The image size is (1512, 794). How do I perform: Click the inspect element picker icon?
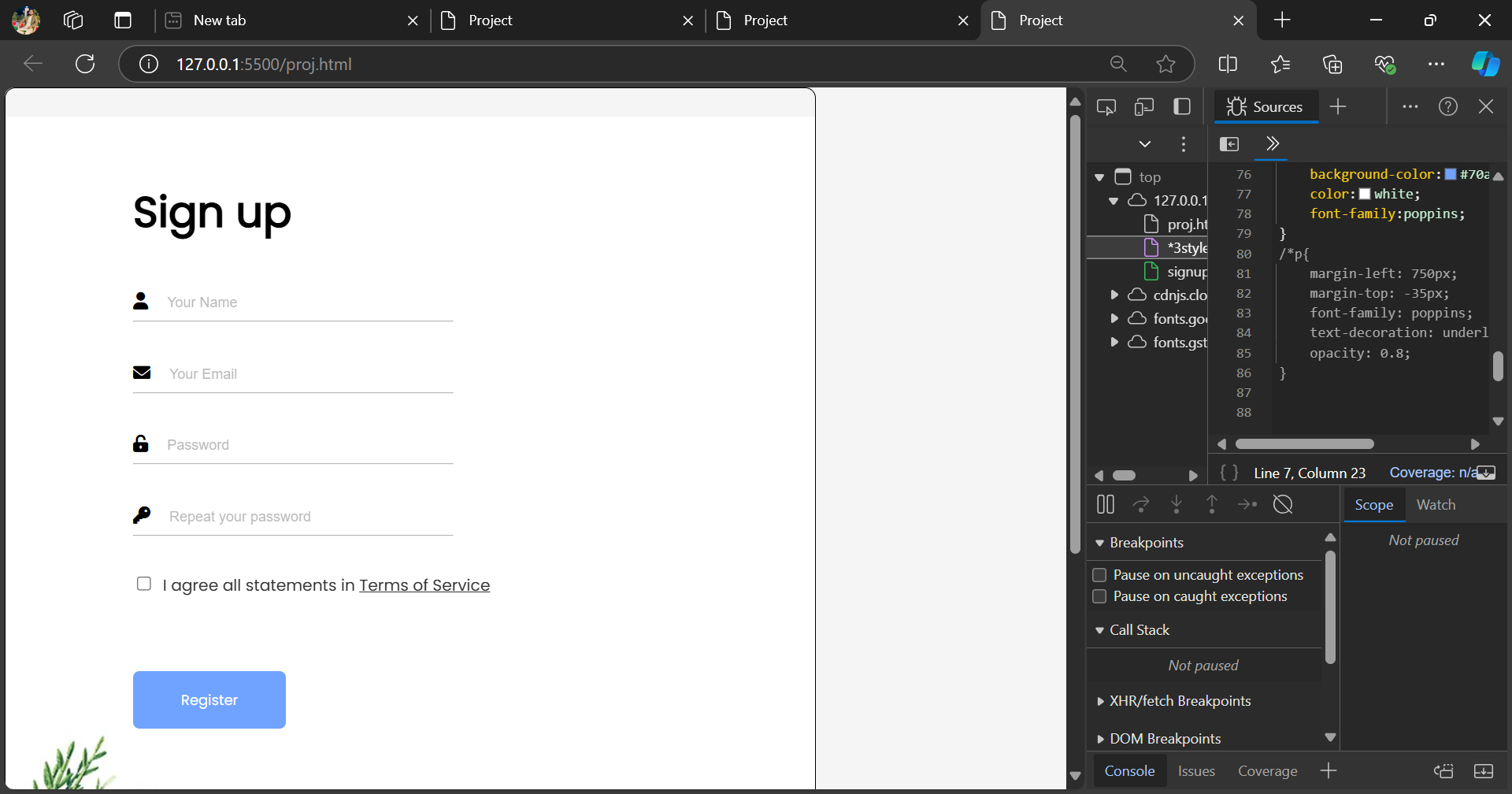pos(1106,107)
